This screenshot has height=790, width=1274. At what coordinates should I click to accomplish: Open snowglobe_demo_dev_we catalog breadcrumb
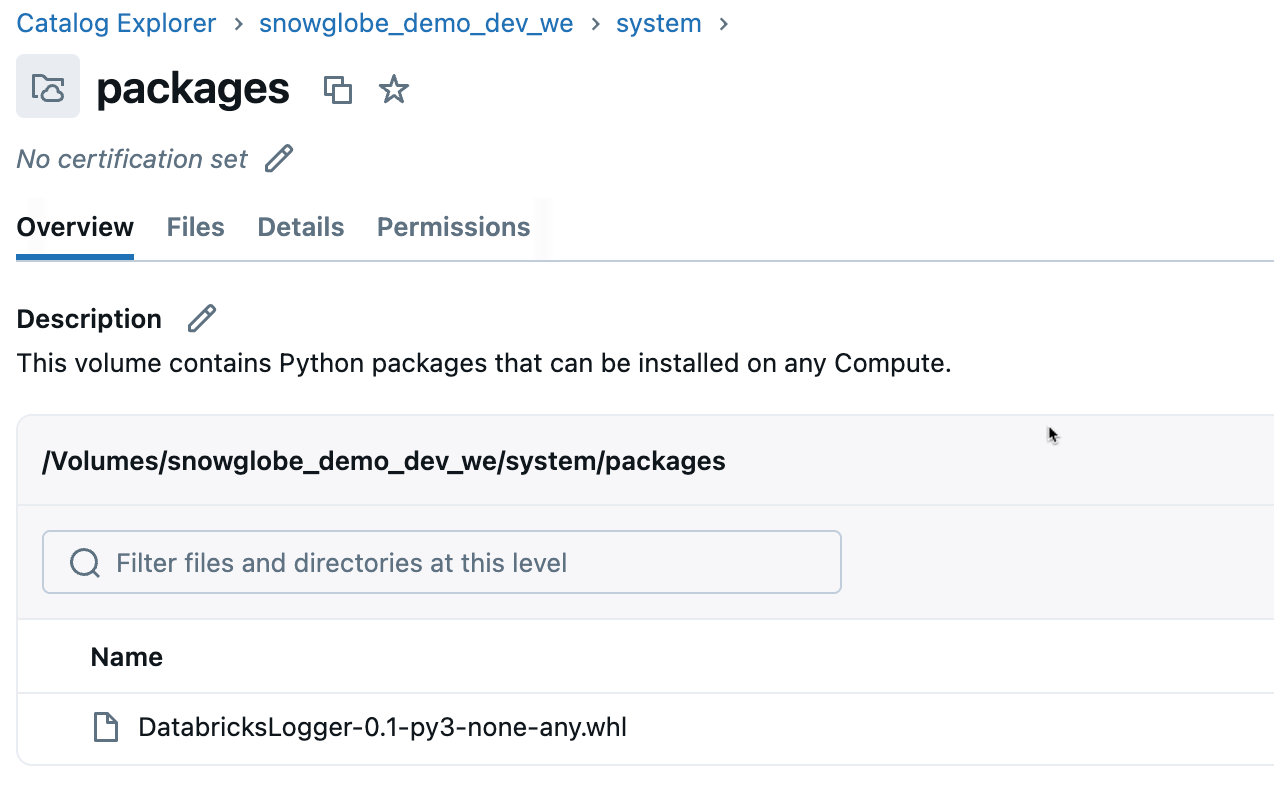coord(416,24)
